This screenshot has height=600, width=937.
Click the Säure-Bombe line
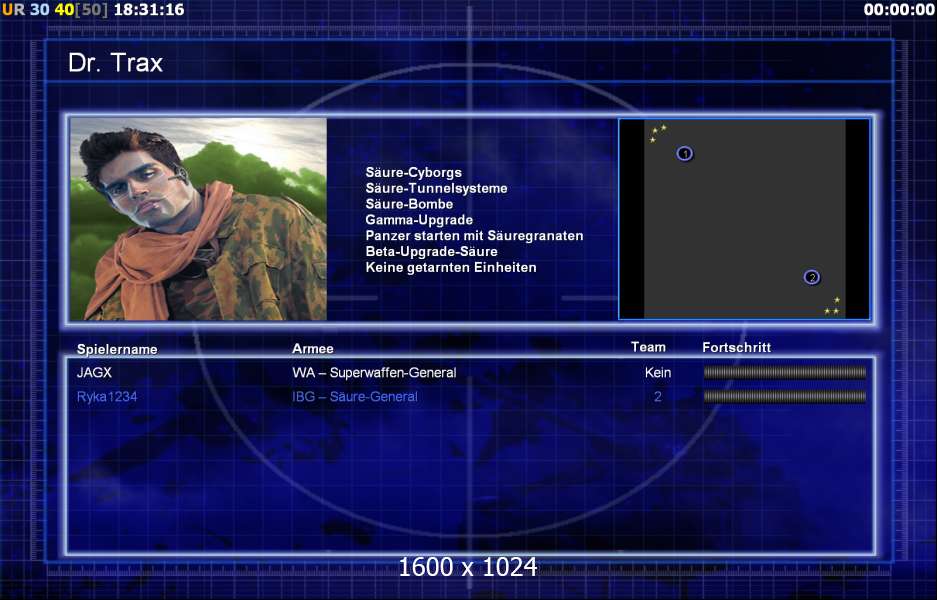[409, 204]
